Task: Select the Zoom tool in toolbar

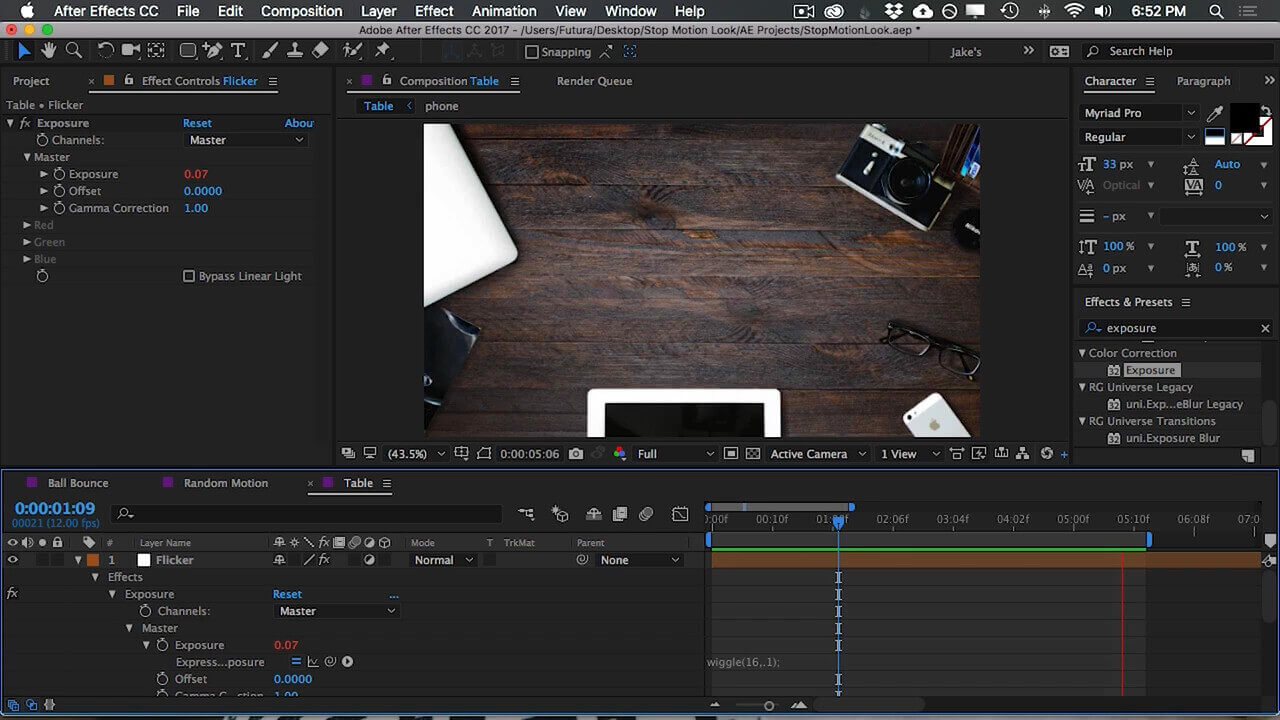Action: (x=74, y=51)
